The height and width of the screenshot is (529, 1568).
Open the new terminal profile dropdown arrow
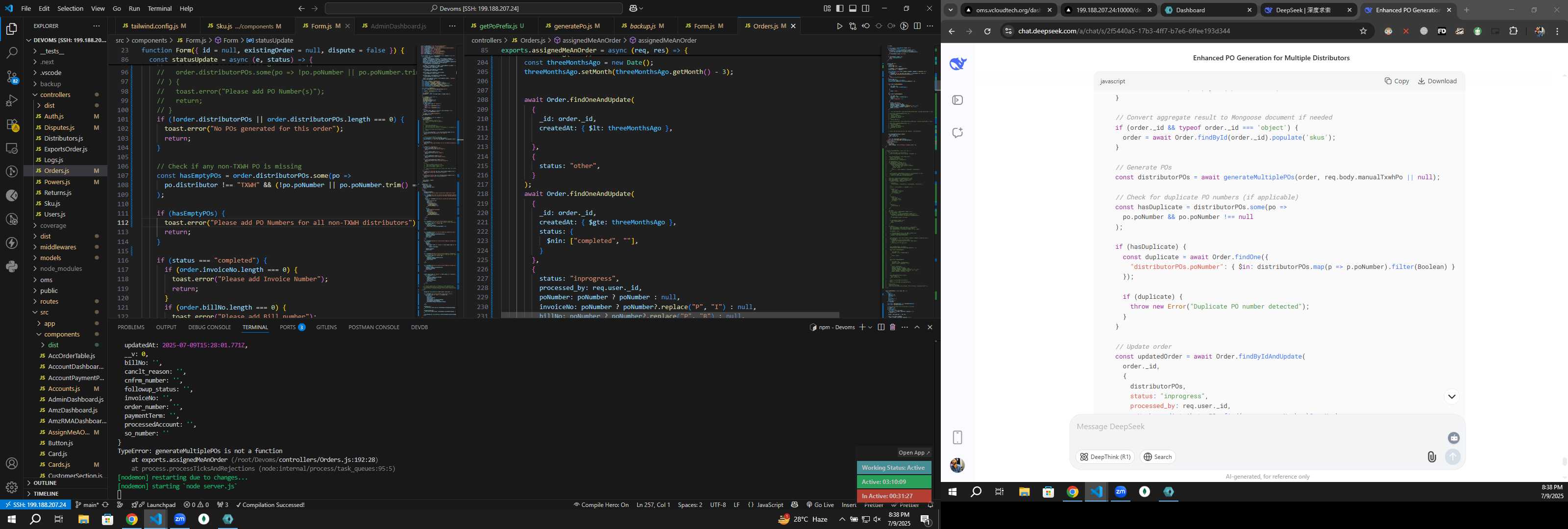(870, 328)
